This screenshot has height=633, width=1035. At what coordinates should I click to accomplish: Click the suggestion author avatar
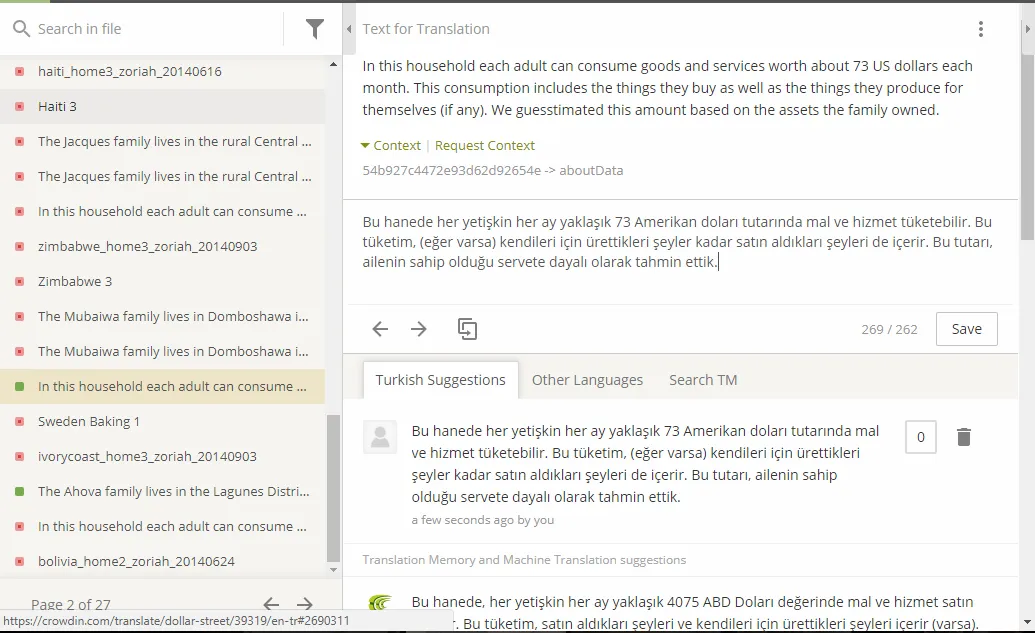pos(380,437)
